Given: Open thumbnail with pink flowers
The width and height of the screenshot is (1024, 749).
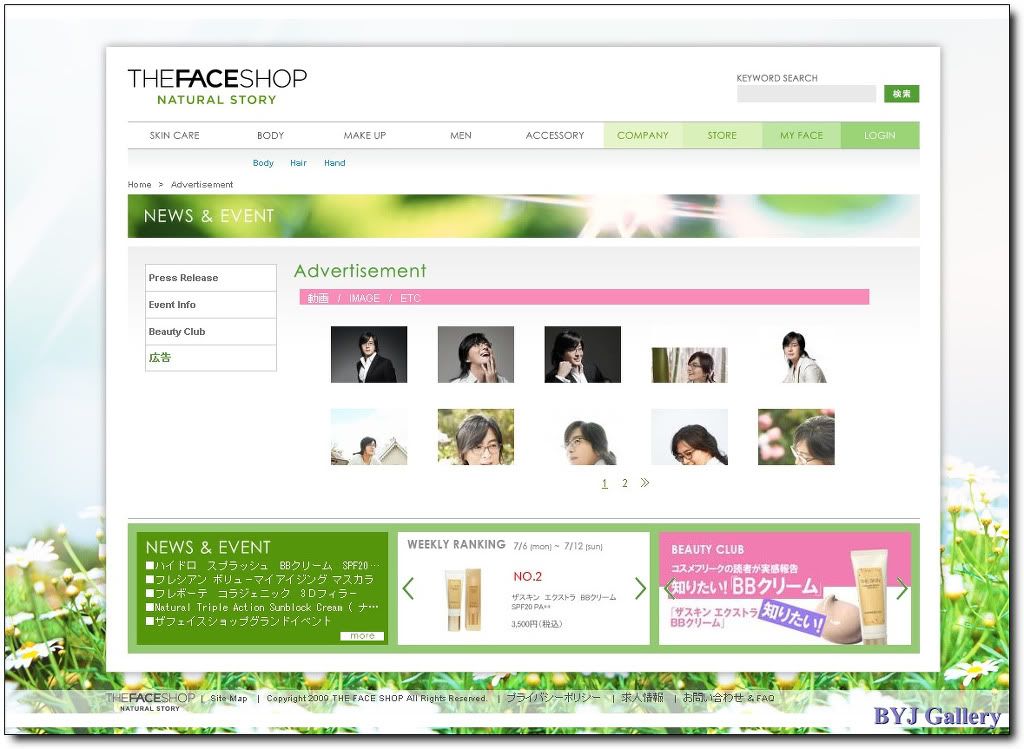Looking at the screenshot, I should click(x=796, y=437).
